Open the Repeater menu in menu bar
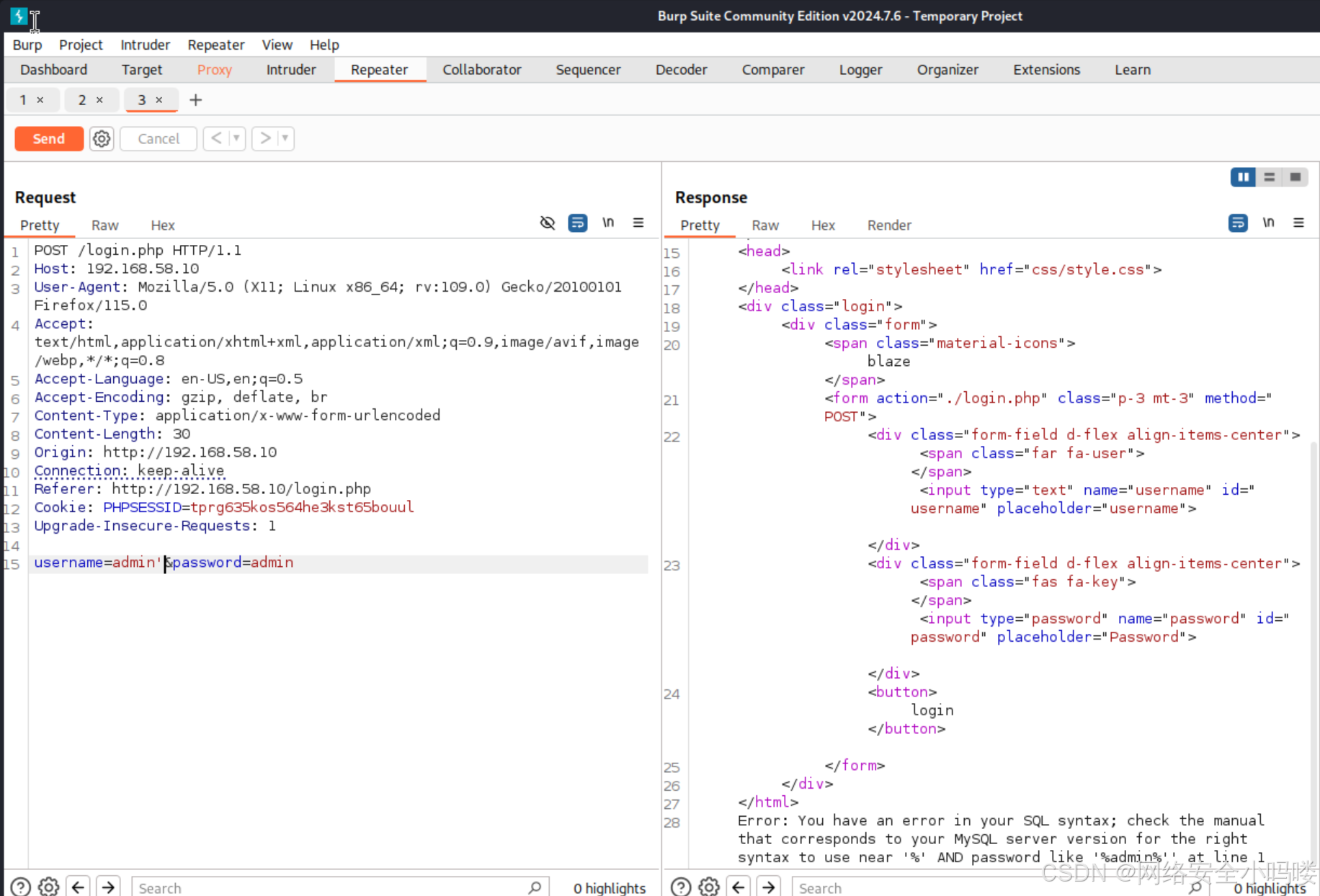 (216, 45)
